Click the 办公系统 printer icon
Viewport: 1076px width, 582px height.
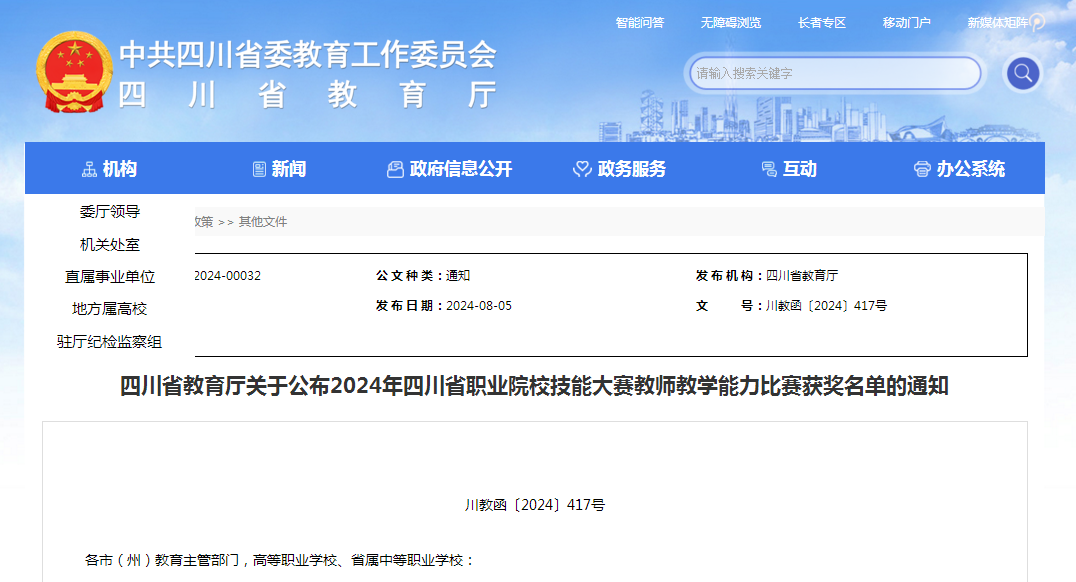[x=922, y=170]
